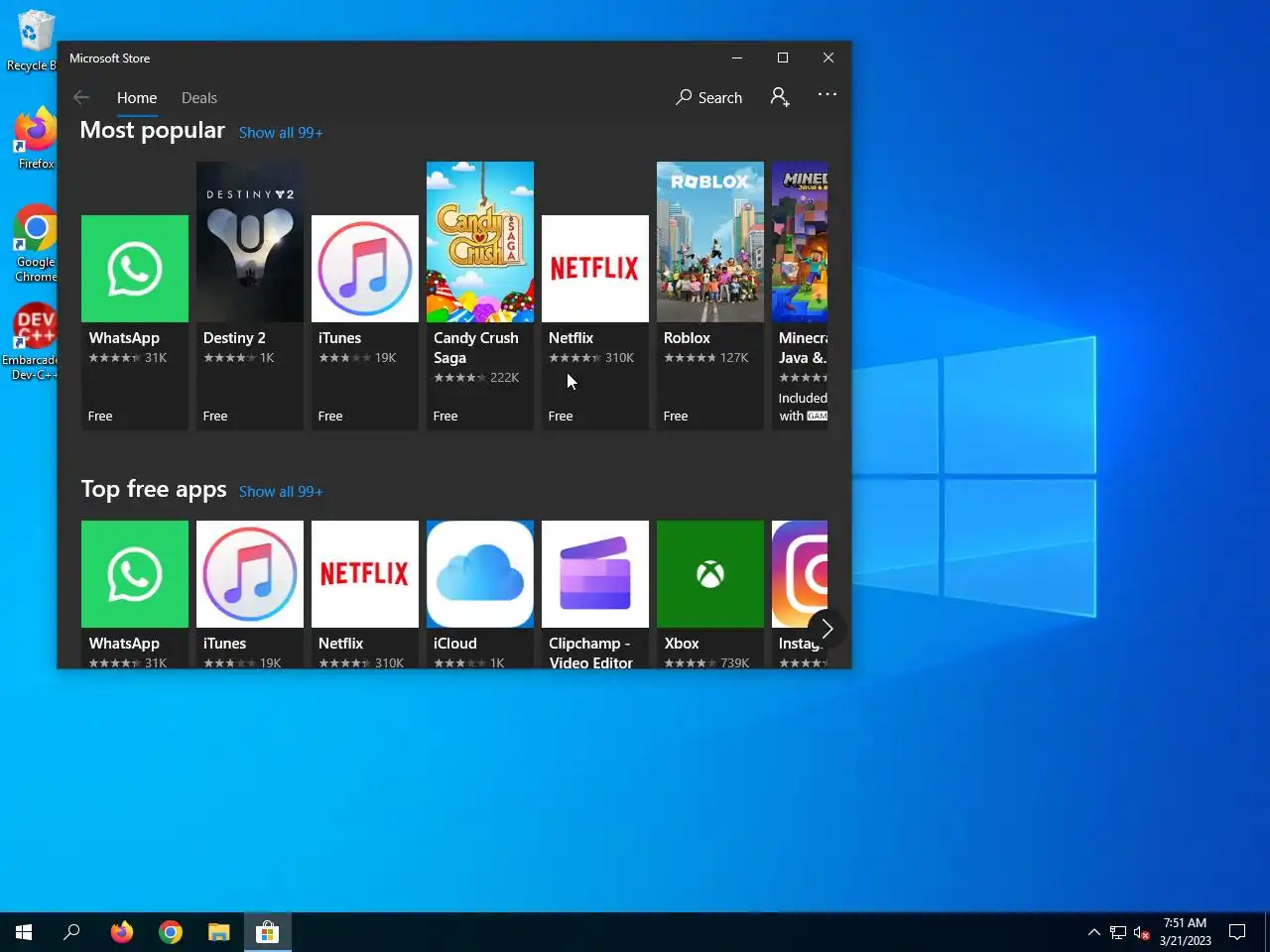Go back with the back arrow
The width and height of the screenshot is (1270, 952).
(x=81, y=97)
